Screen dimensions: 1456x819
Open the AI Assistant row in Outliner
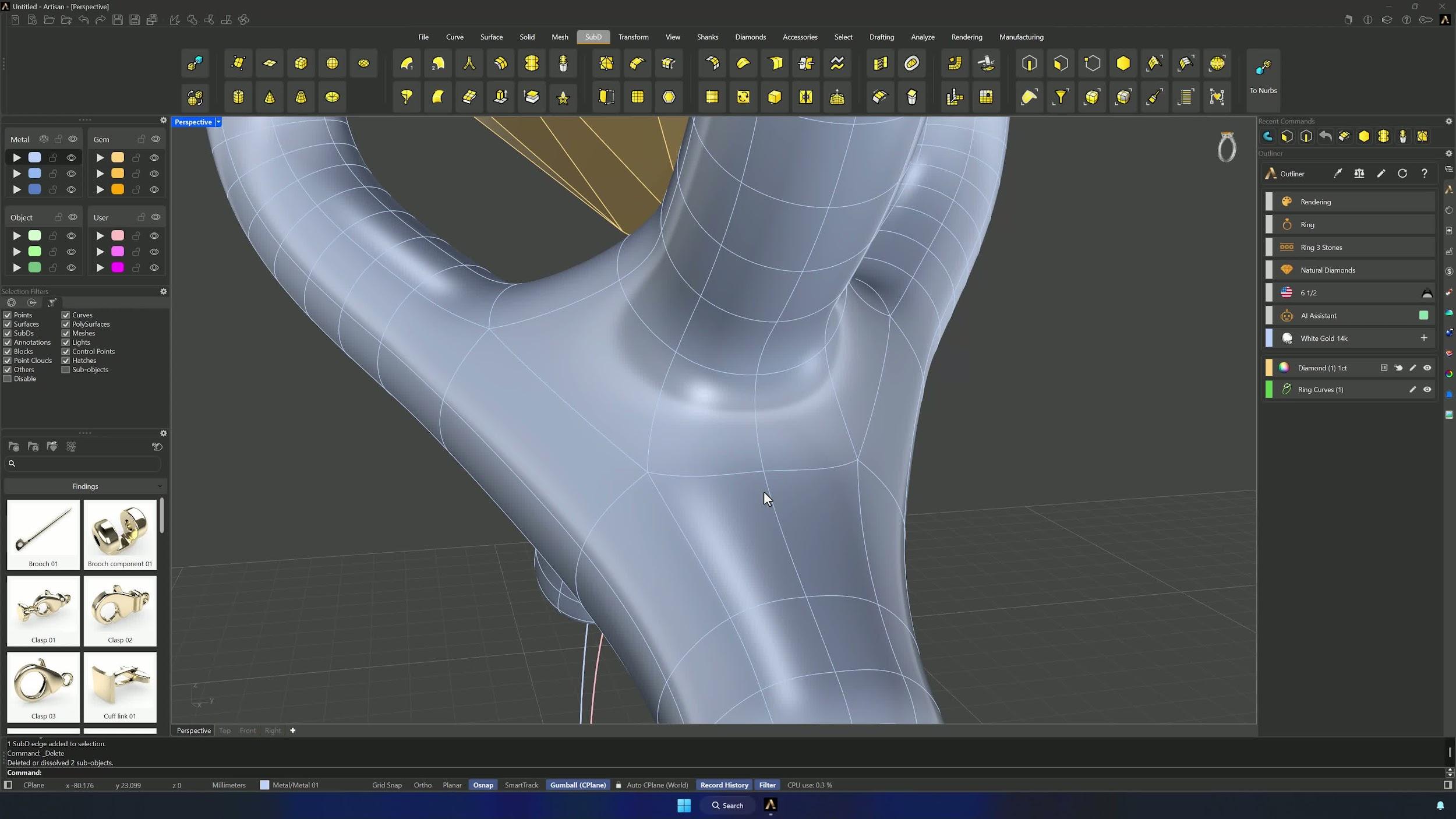(x=1350, y=316)
